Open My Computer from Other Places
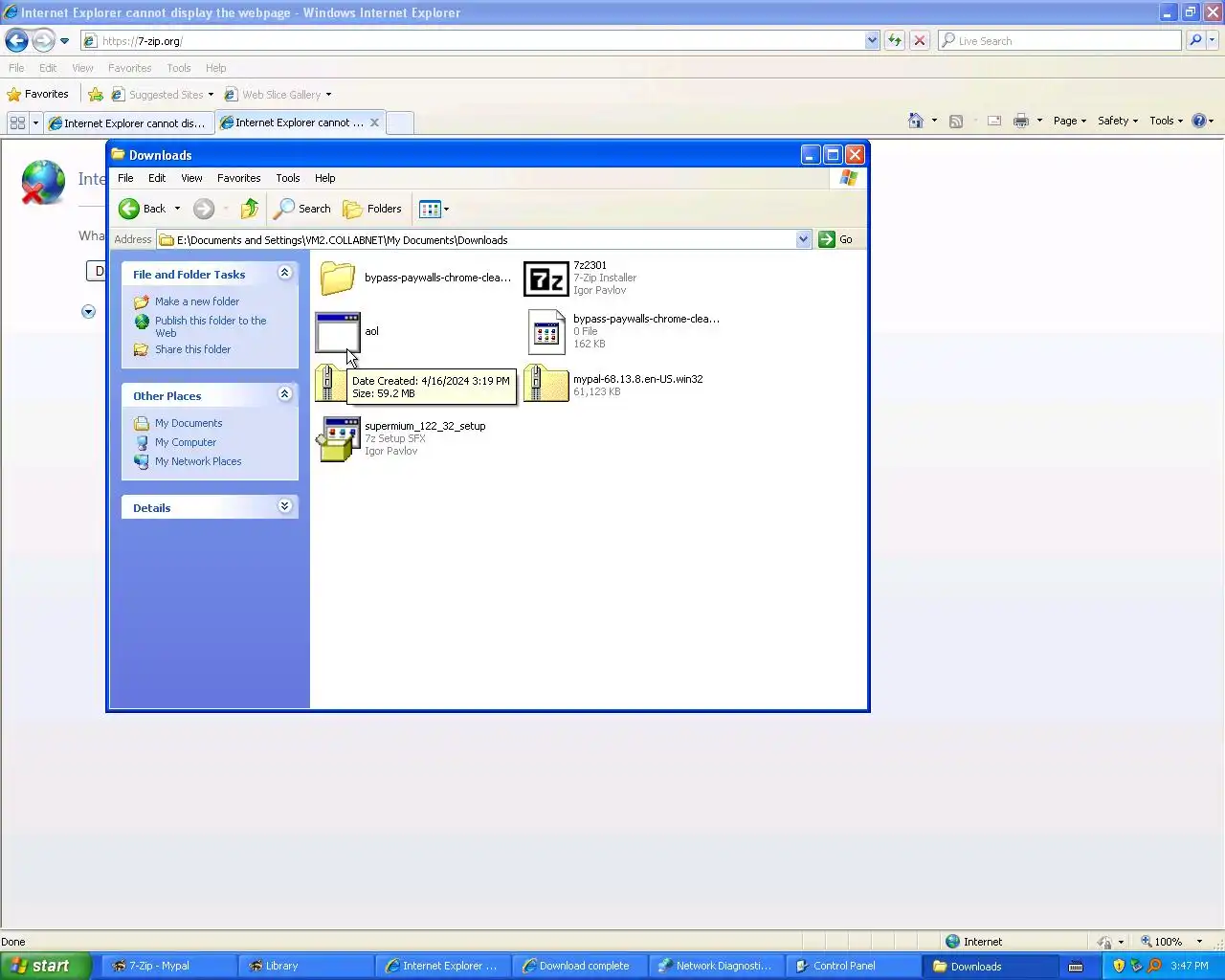 (186, 442)
